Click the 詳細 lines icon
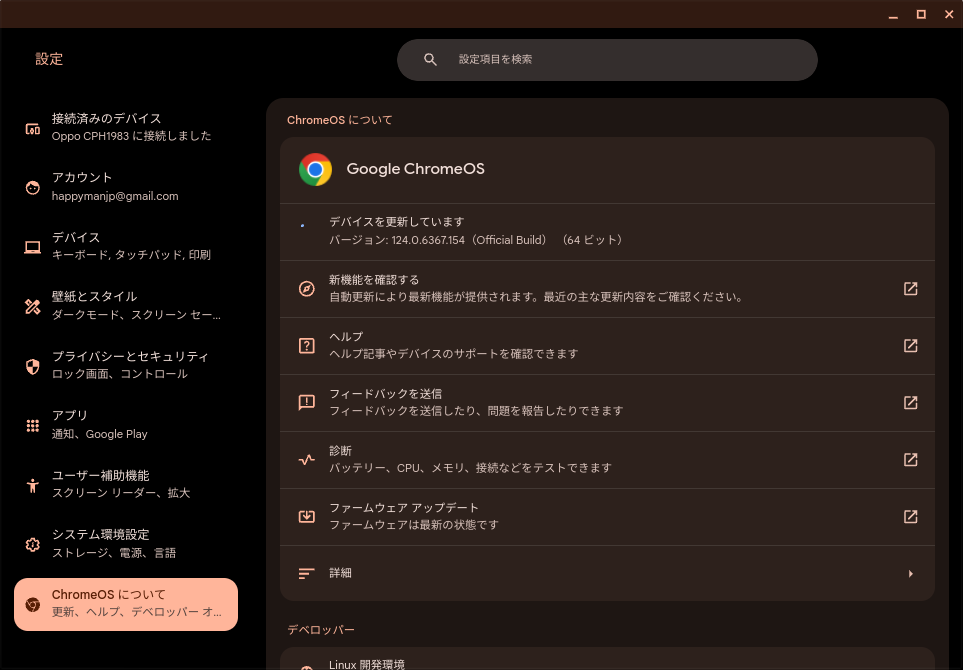Screen dimensions: 963x670 (x=306, y=574)
